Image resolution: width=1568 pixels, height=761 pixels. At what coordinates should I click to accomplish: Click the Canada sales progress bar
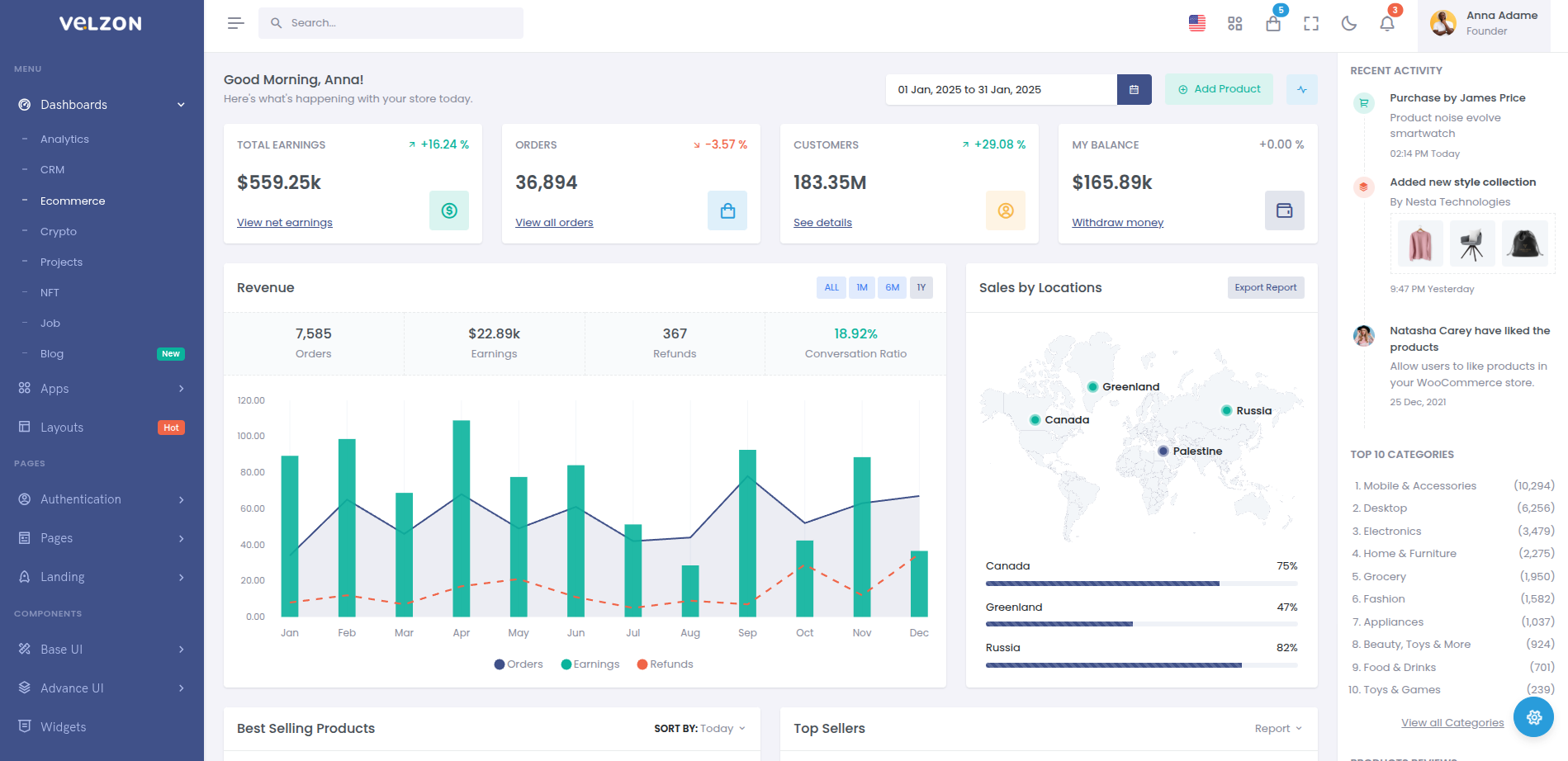pyautogui.click(x=1140, y=584)
